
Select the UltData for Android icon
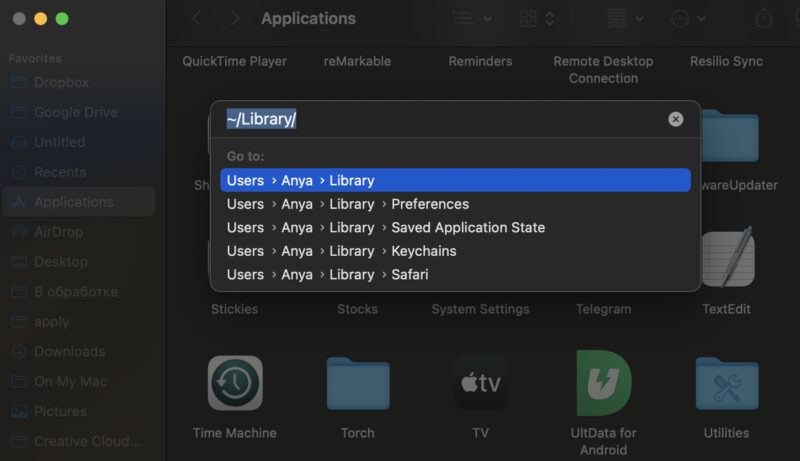[604, 383]
